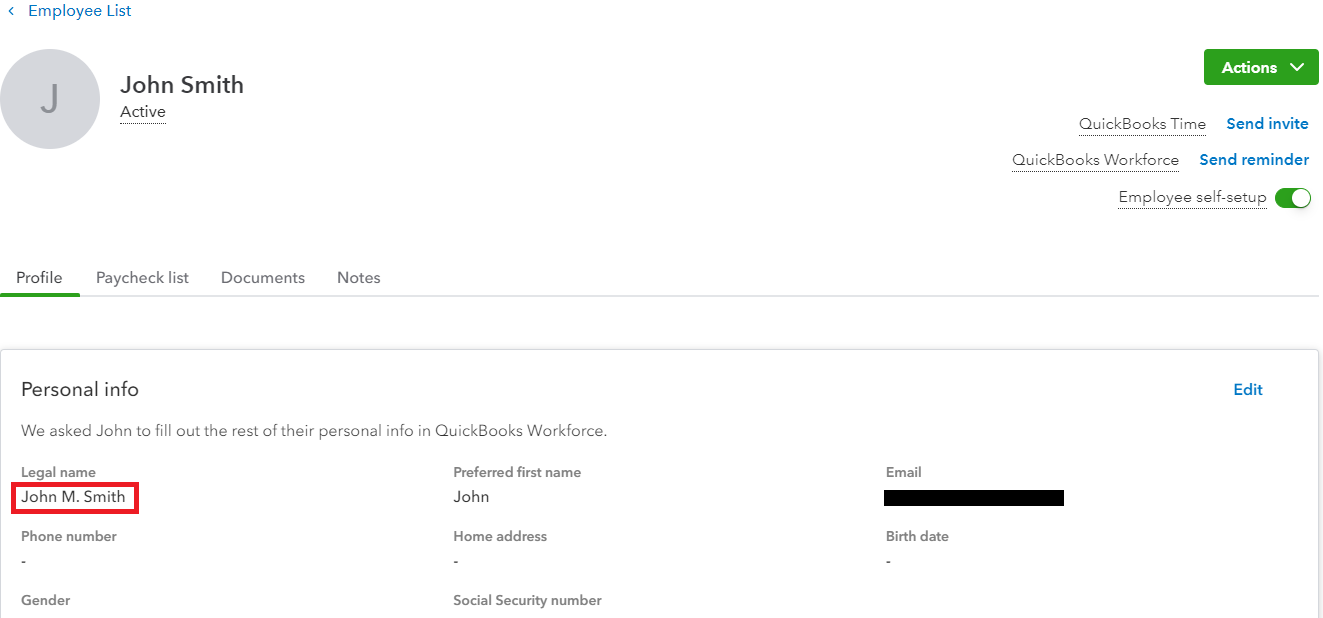This screenshot has height=618, width=1323.
Task: Click the QuickBooks Time label
Action: (1142, 124)
